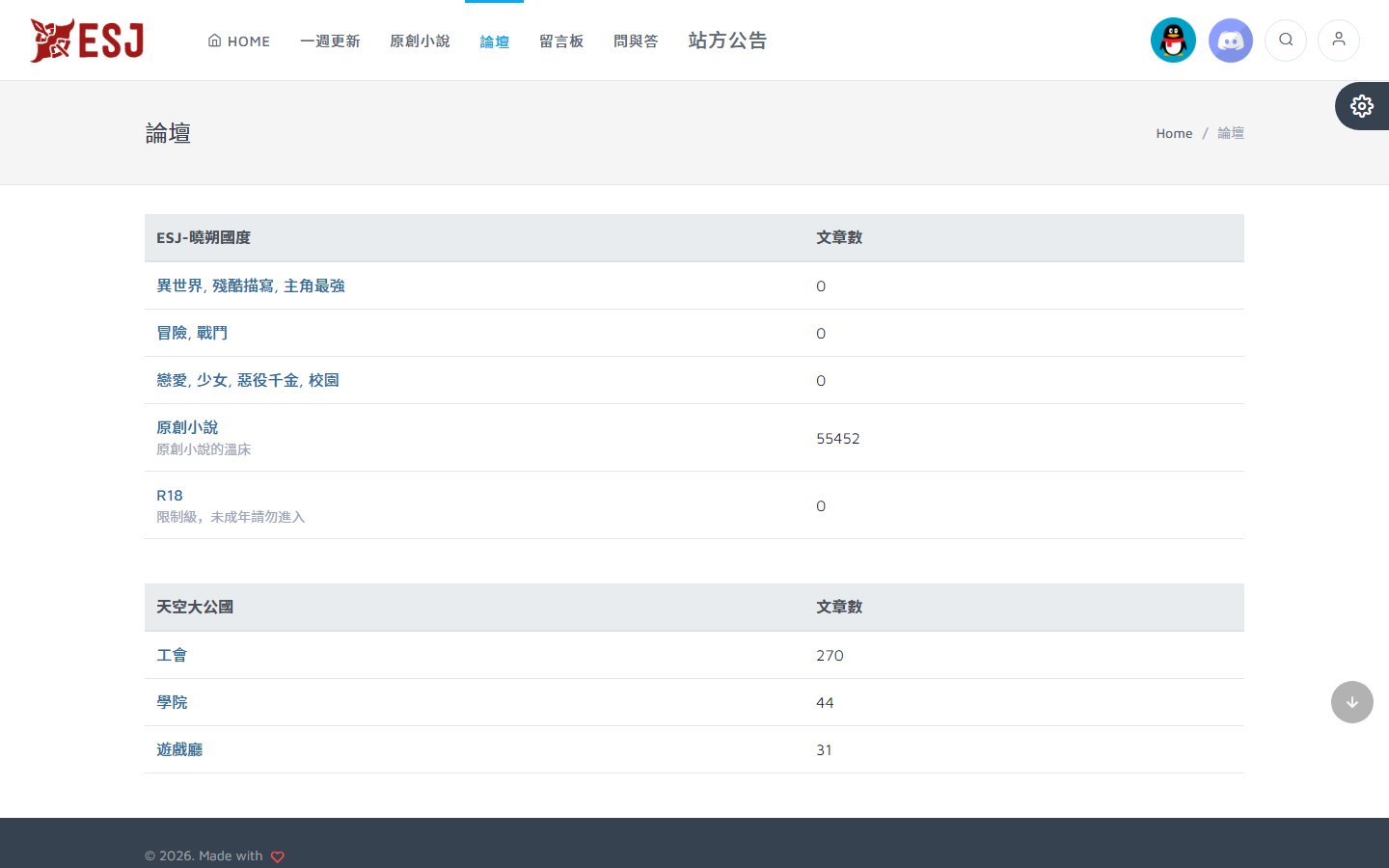Click the 31 article count
Viewport: 1389px width, 868px height.
pyautogui.click(x=824, y=749)
